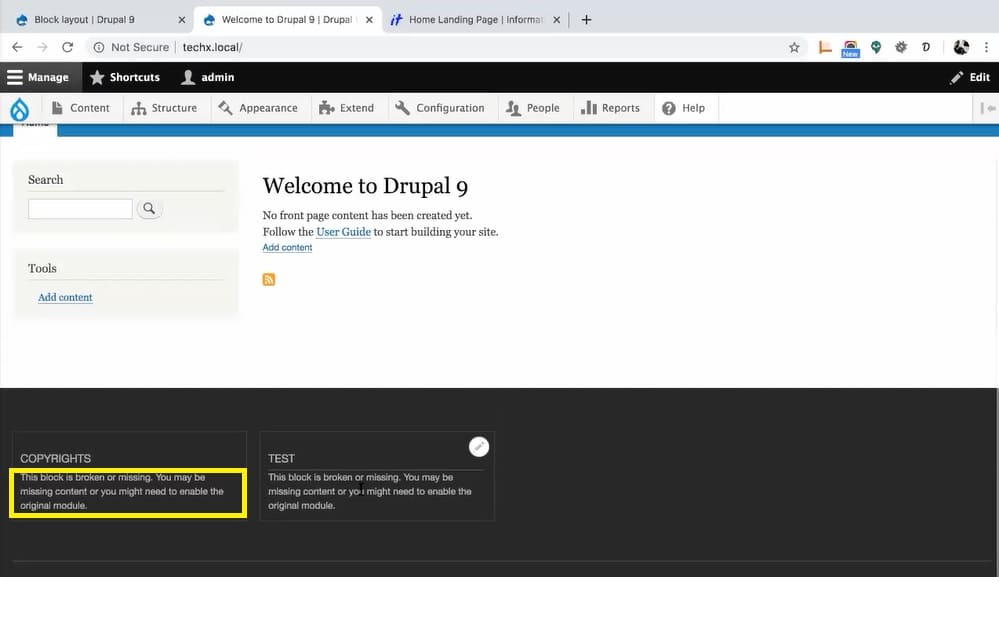Go back in browser history
Viewport: 999px width, 623px height.
tap(17, 47)
